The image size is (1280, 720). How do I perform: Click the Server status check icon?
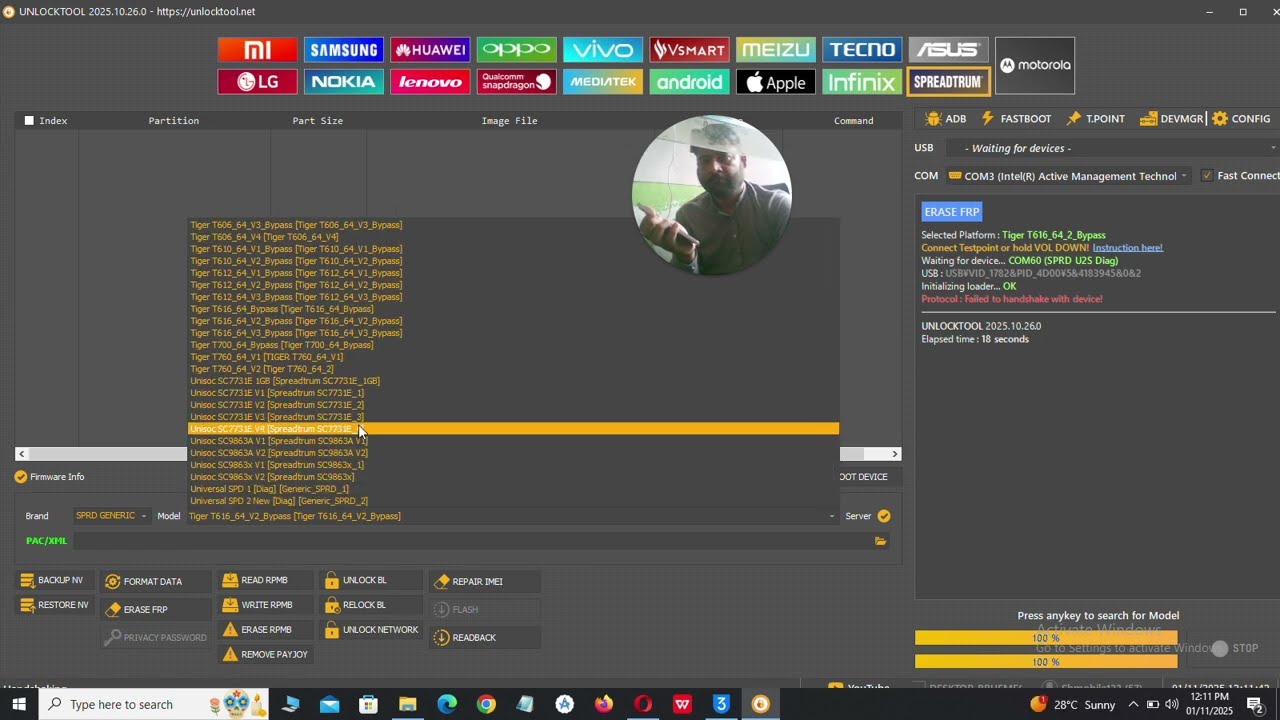tap(884, 516)
